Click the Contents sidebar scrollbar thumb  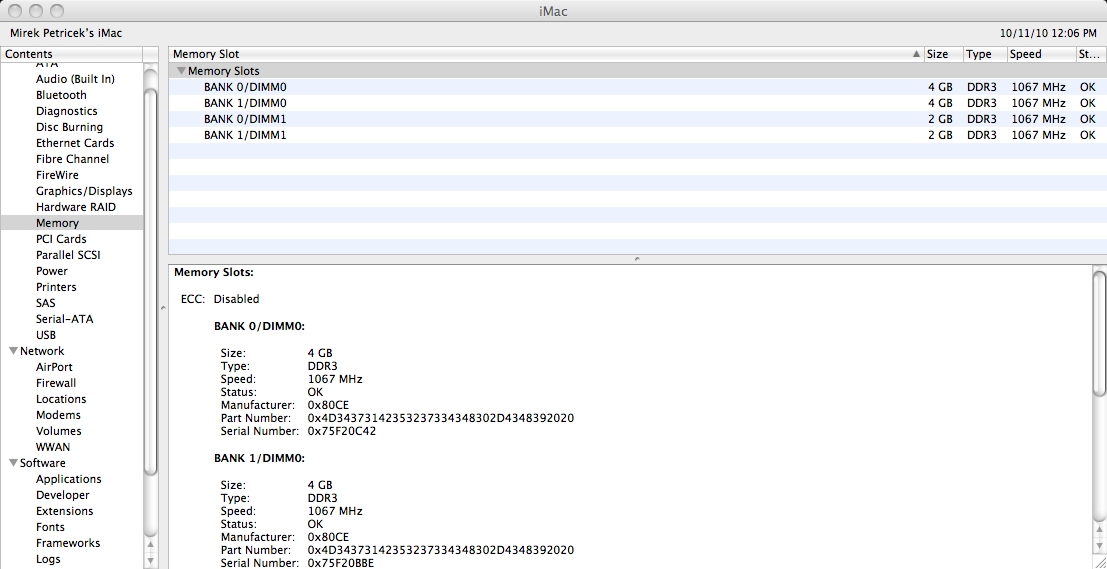150,282
